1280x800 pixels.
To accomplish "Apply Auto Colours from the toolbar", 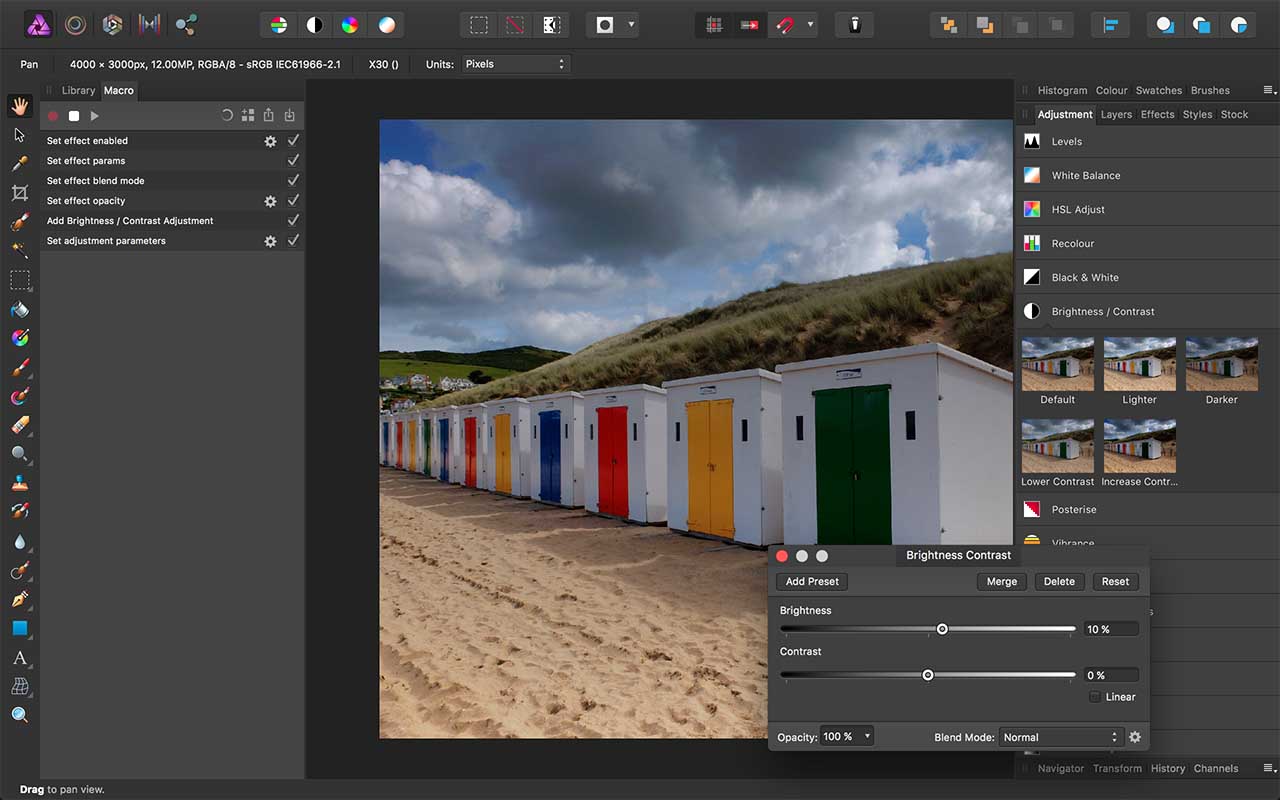I will click(350, 25).
